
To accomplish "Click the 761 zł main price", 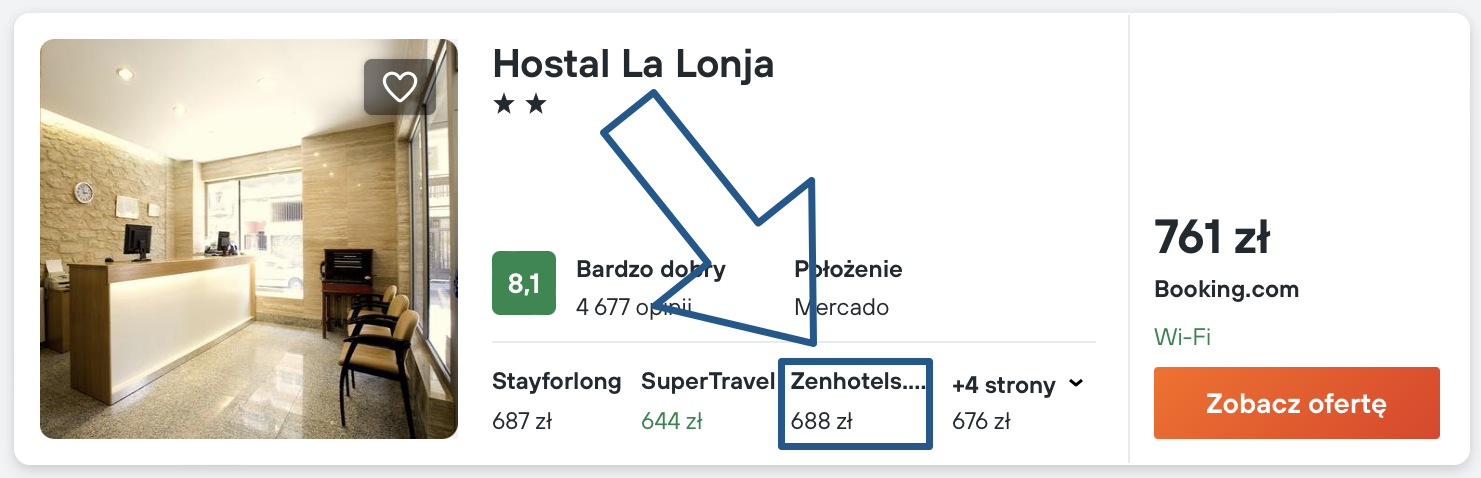I will point(1212,238).
